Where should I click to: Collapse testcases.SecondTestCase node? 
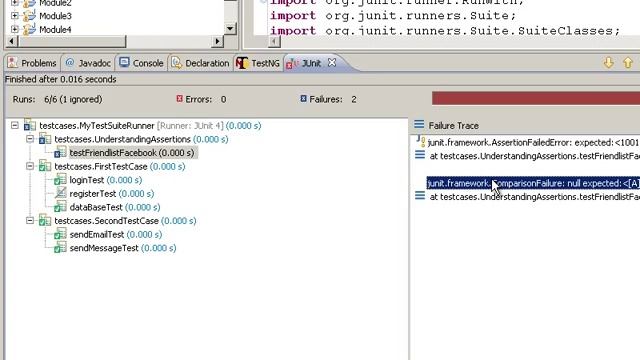(x=30, y=220)
